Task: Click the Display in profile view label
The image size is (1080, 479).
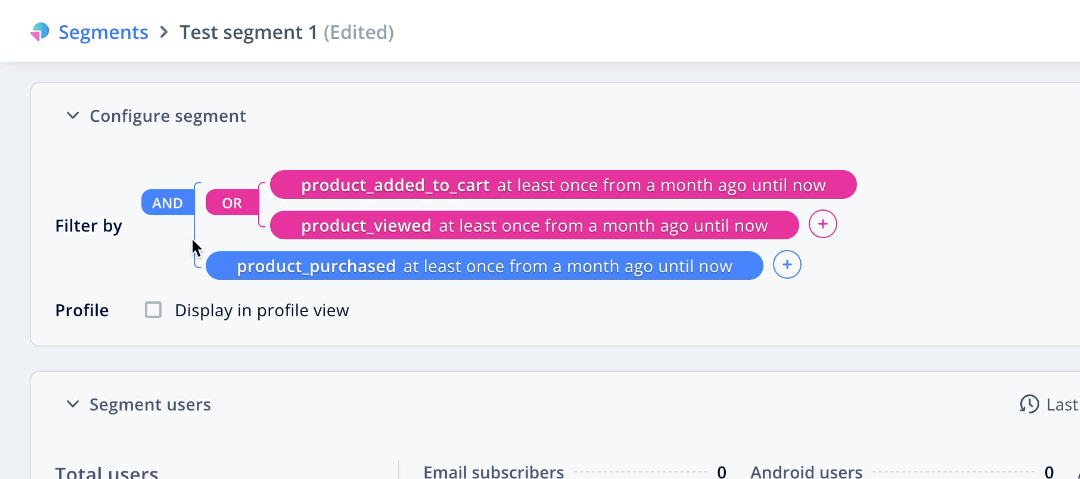Action: tap(262, 310)
